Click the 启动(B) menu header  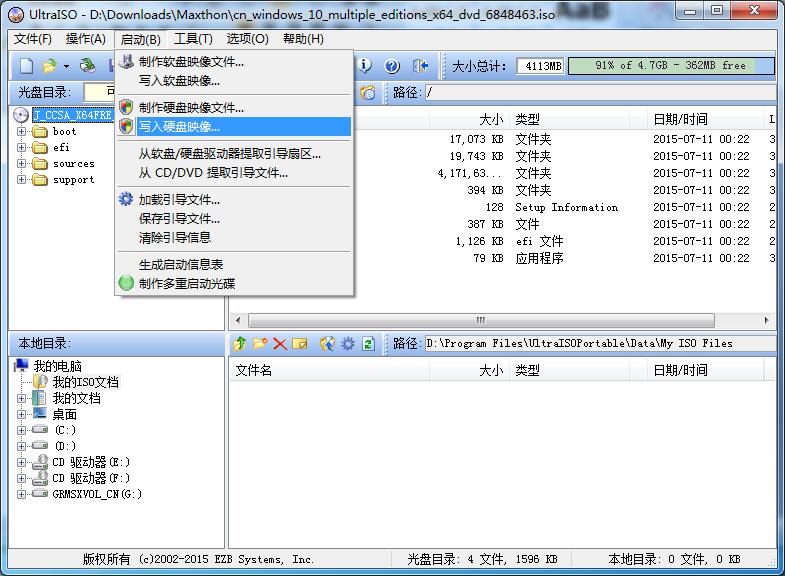pyautogui.click(x=141, y=39)
